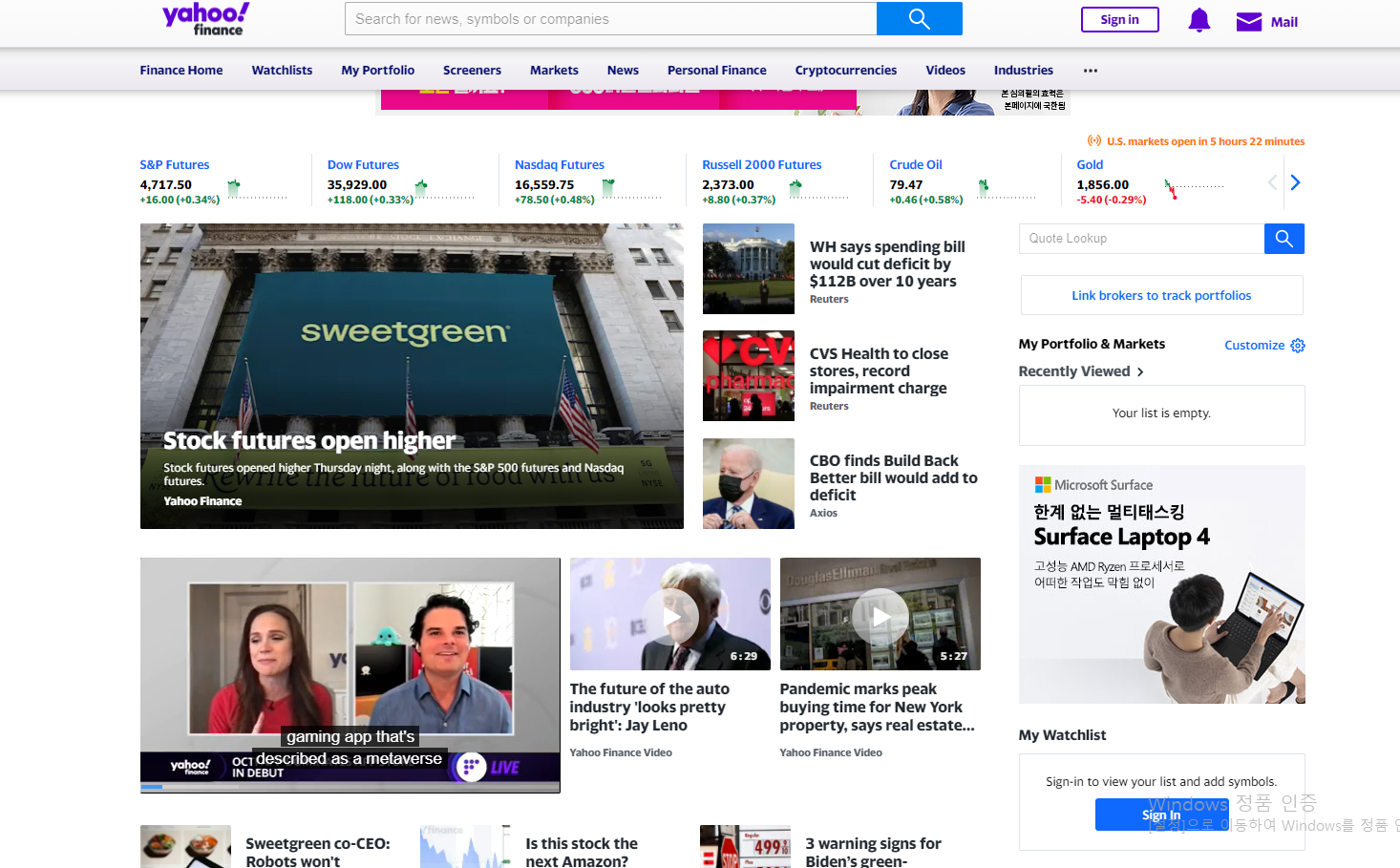Go to Finance Home tab
The width and height of the screenshot is (1400, 868).
(181, 71)
